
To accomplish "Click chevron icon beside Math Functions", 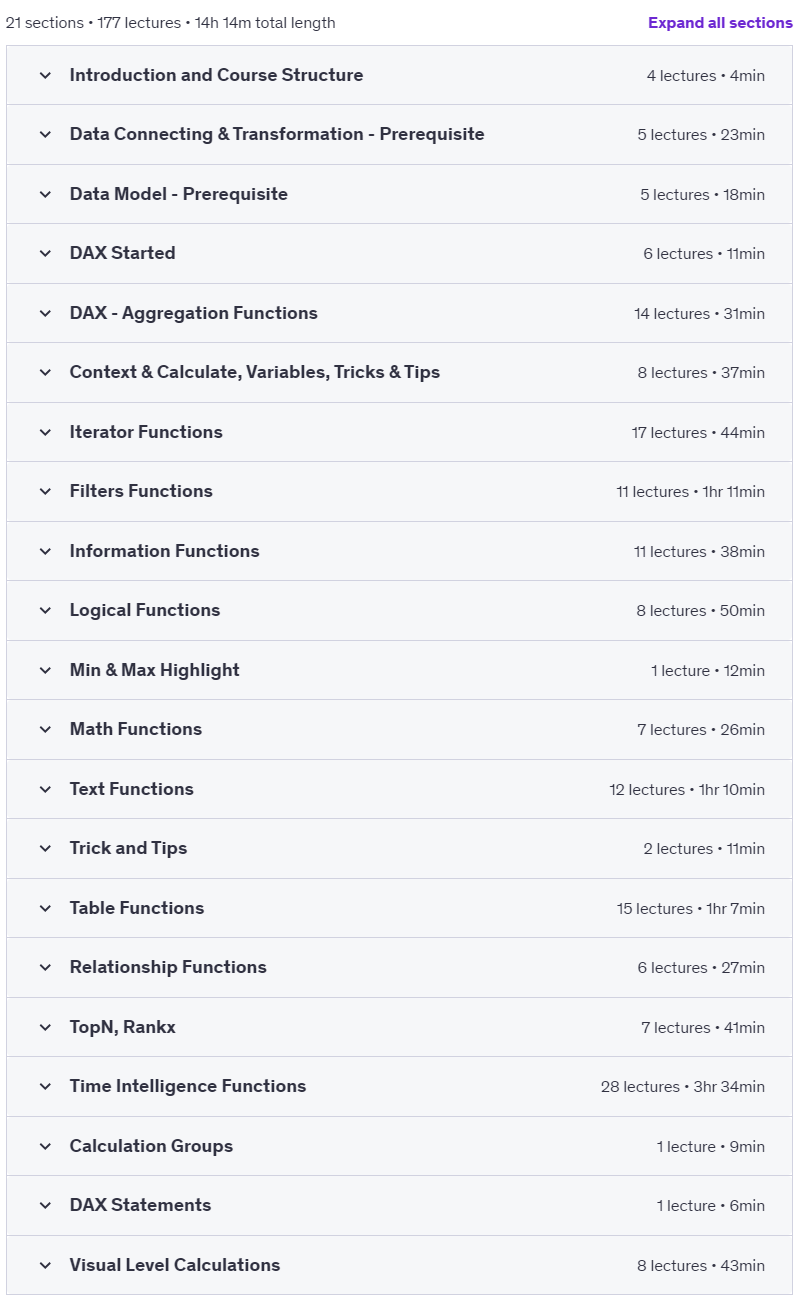I will tap(45, 729).
